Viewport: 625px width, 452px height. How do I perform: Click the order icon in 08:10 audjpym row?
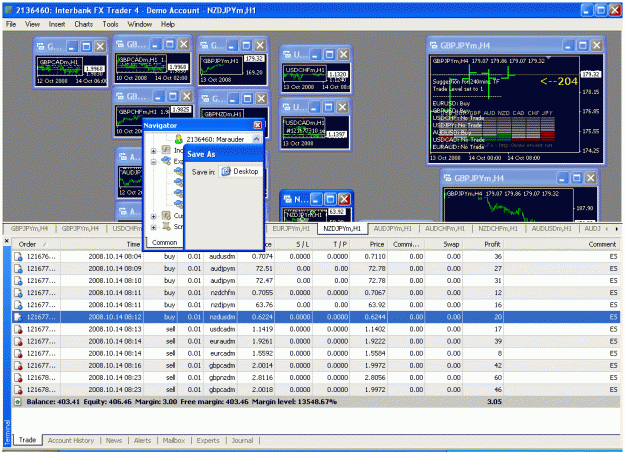point(18,281)
